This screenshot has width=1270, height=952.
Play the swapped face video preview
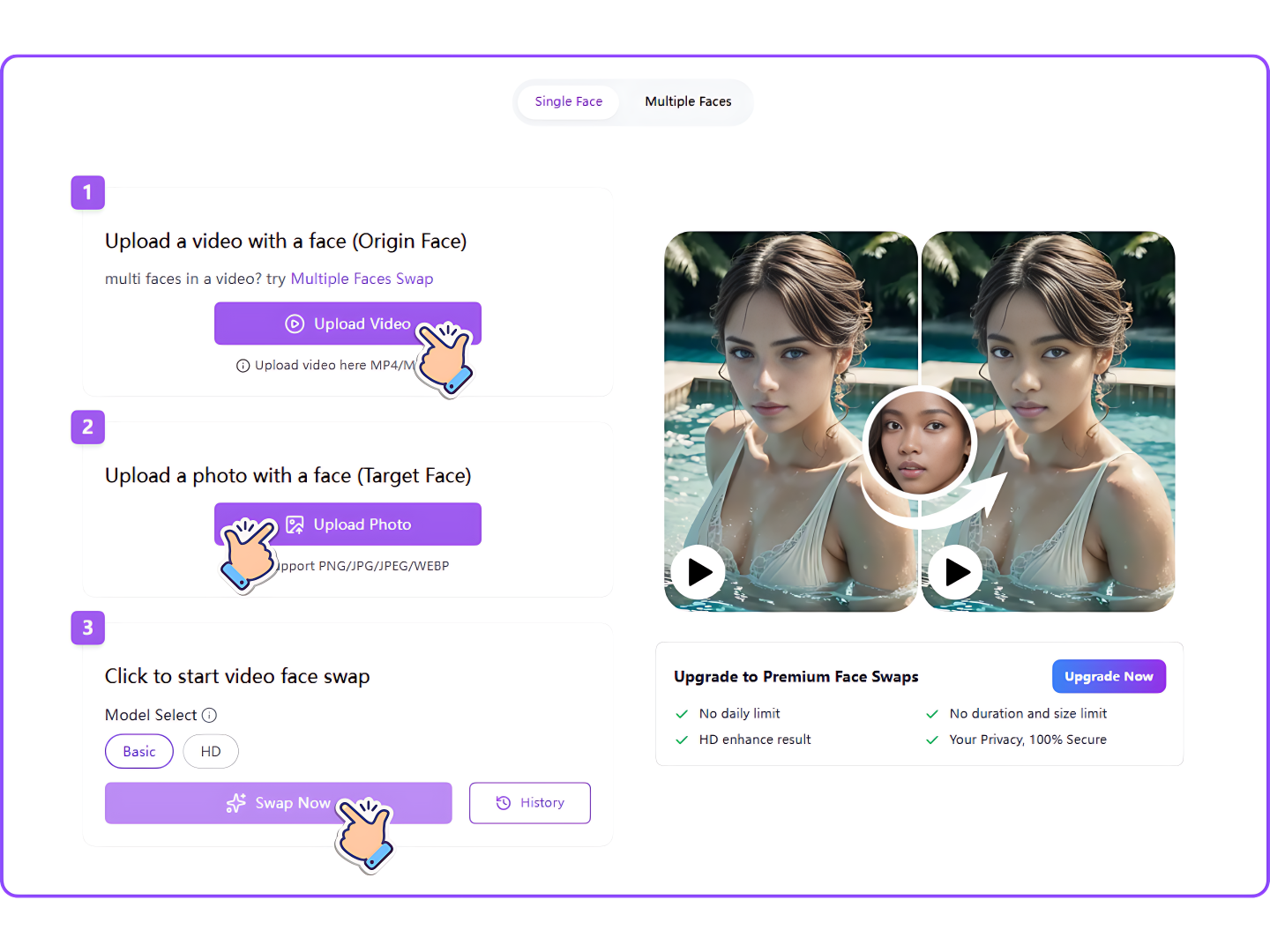point(954,571)
